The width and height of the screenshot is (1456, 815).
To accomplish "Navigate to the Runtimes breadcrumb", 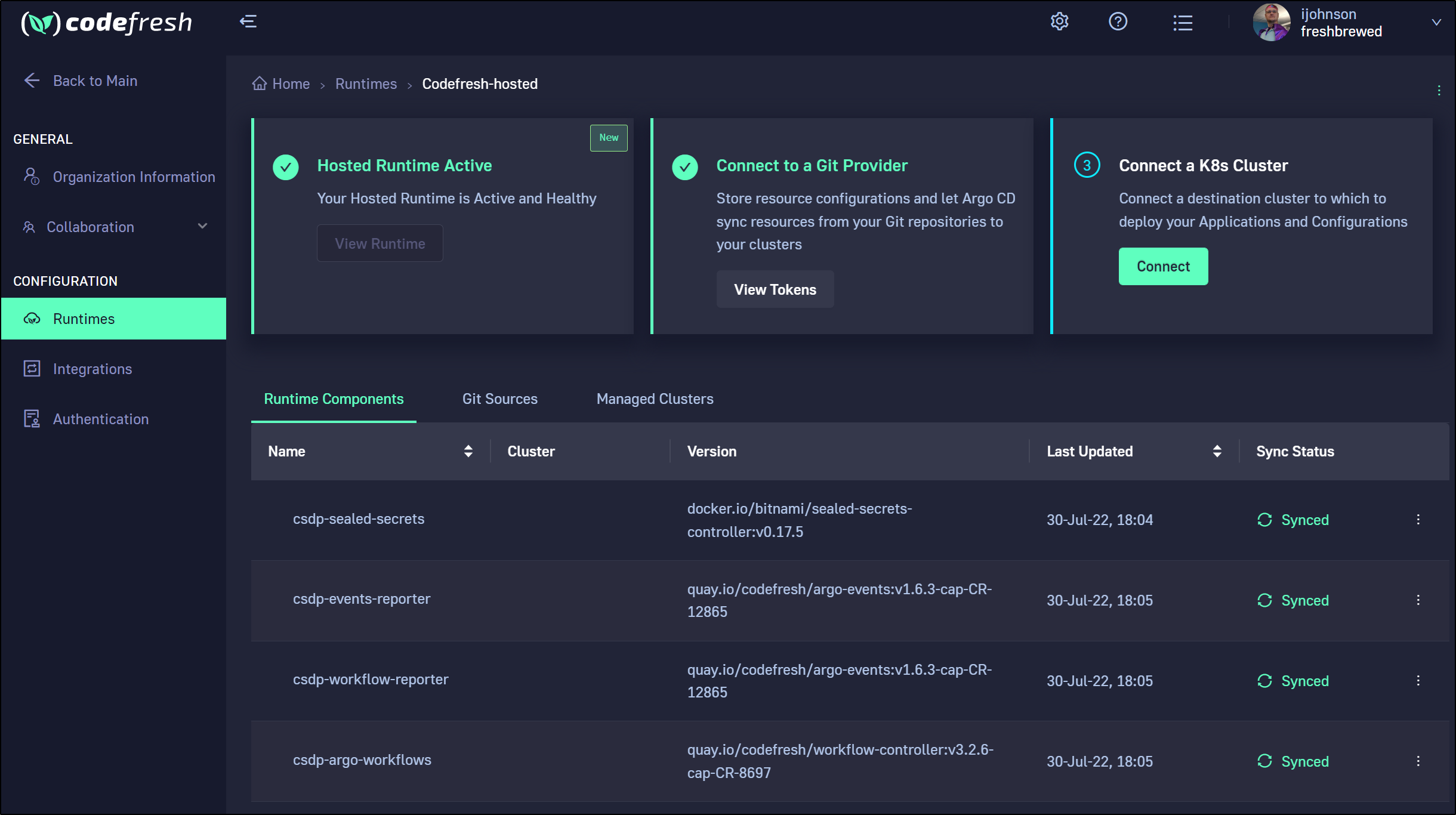I will tap(366, 84).
